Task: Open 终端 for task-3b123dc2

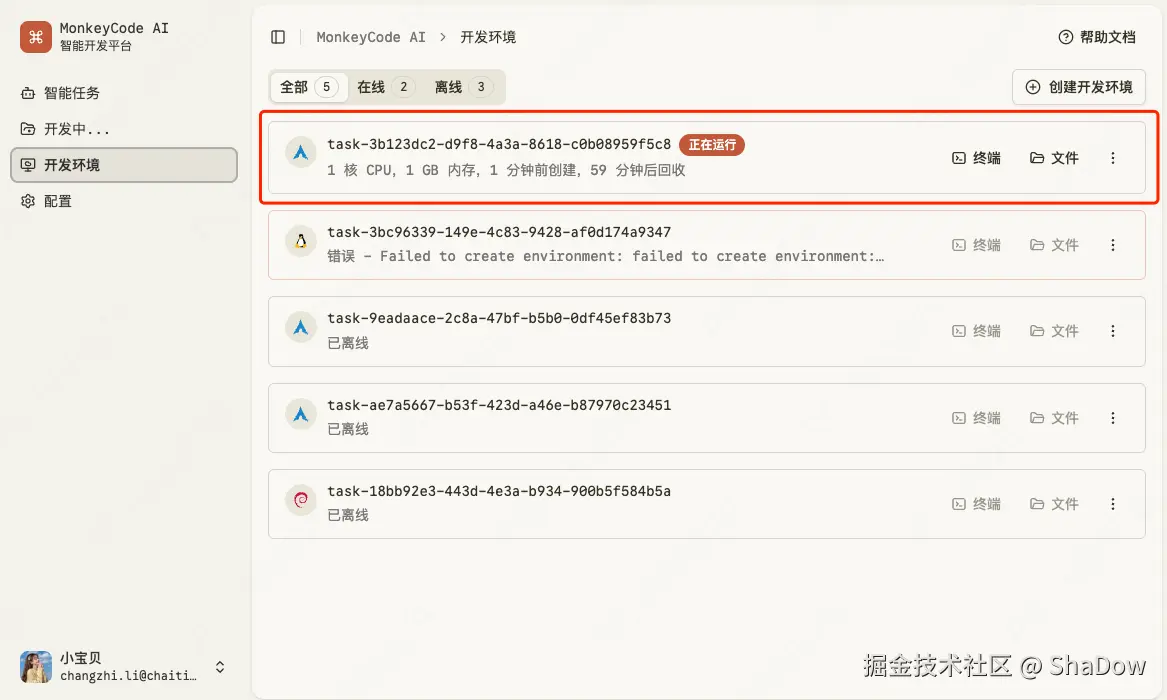Action: (976, 158)
